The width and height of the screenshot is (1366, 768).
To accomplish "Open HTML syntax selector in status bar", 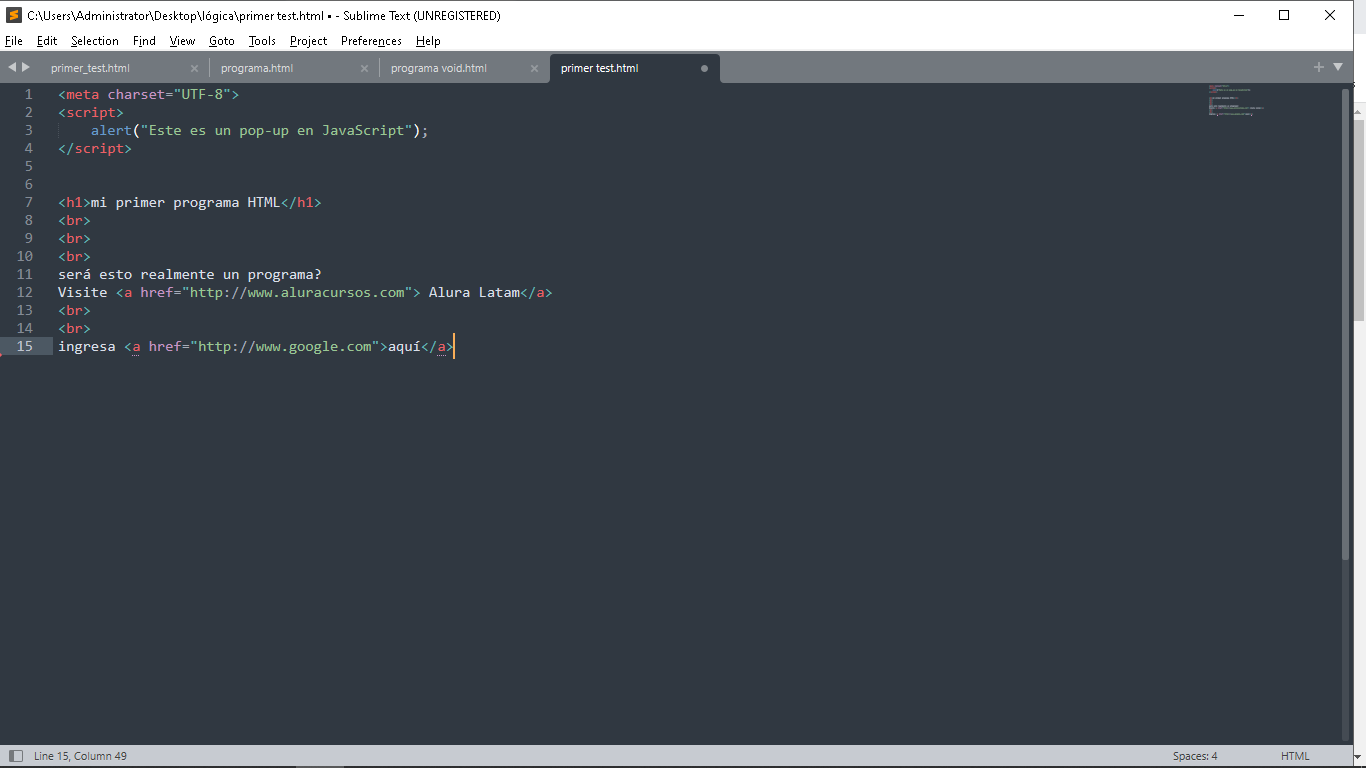I will [x=1295, y=756].
